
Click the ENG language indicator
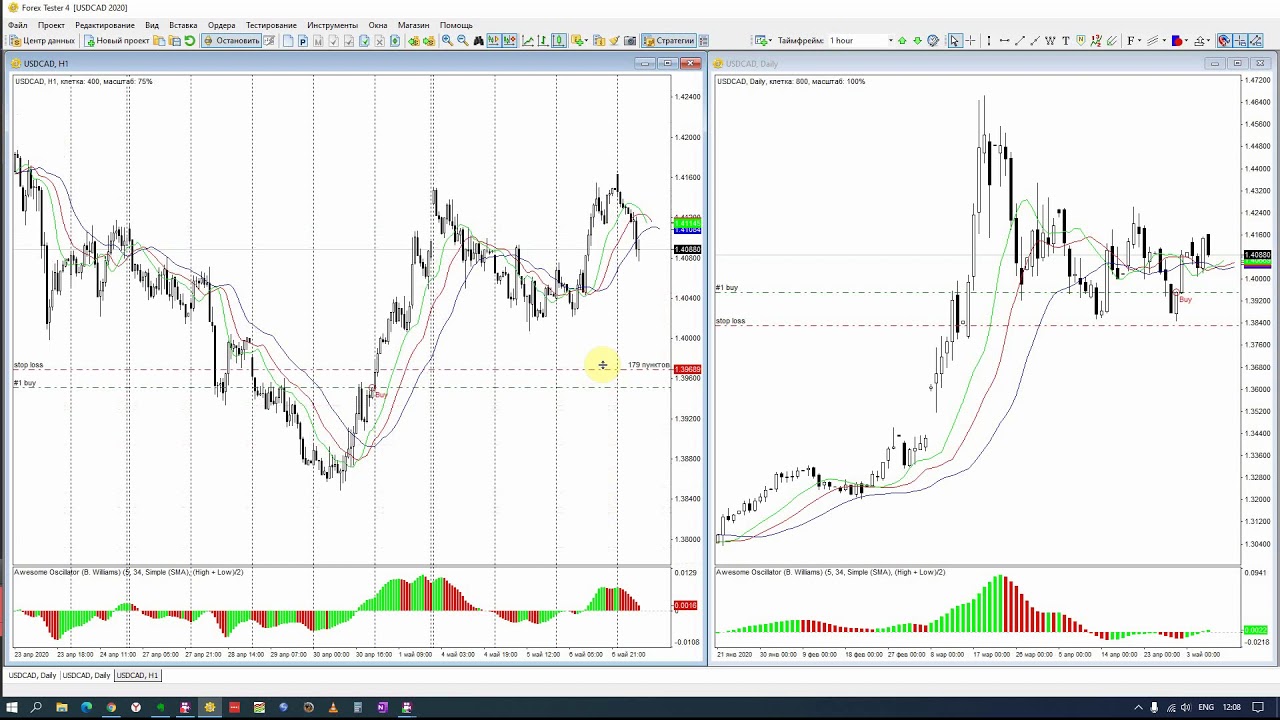1206,708
